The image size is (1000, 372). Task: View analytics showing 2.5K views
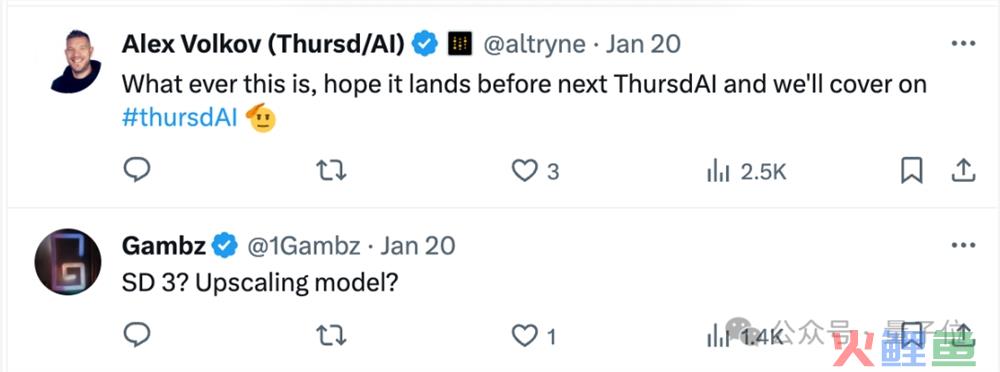(747, 172)
